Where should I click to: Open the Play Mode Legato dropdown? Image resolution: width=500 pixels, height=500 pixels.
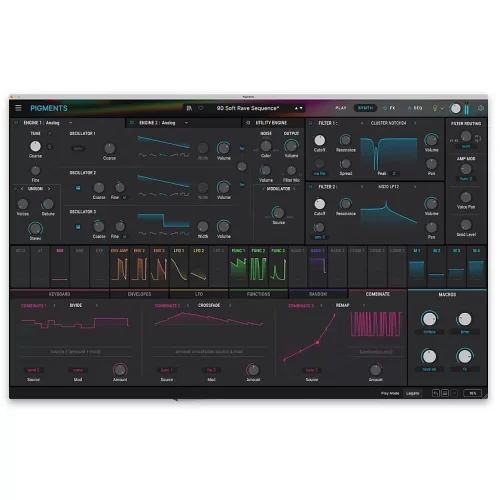[413, 393]
